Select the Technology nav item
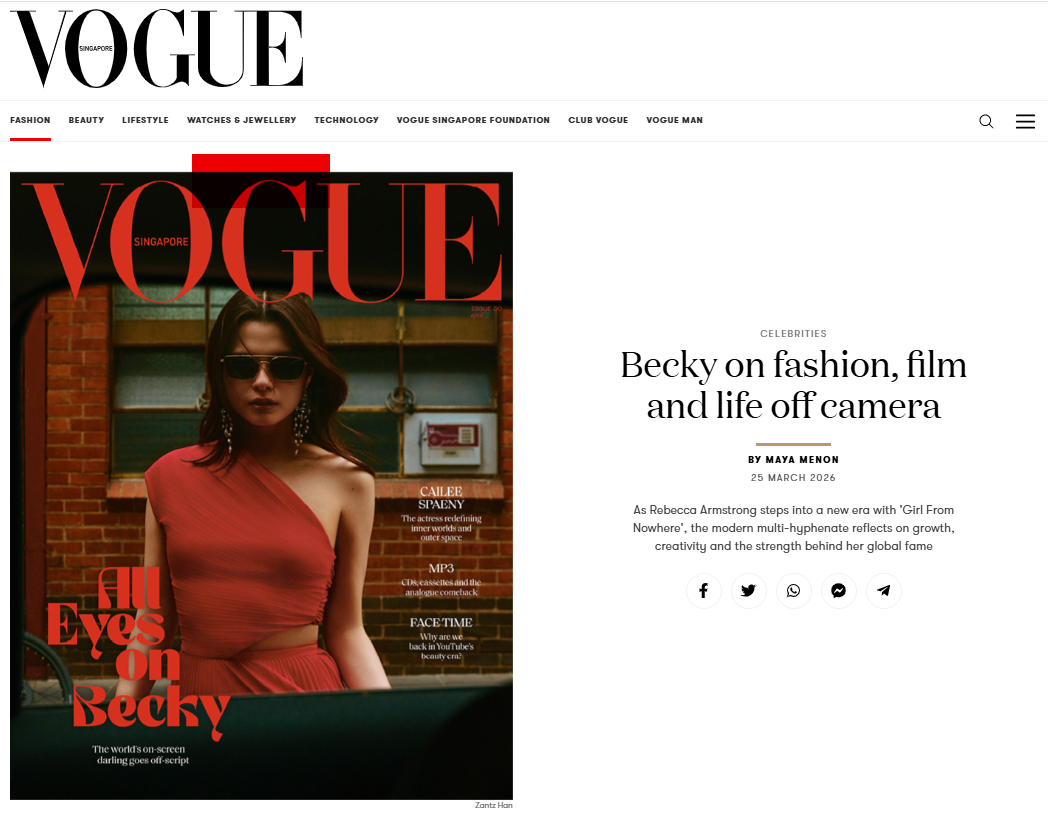Screen dimensions: 1048x814 click(346, 120)
